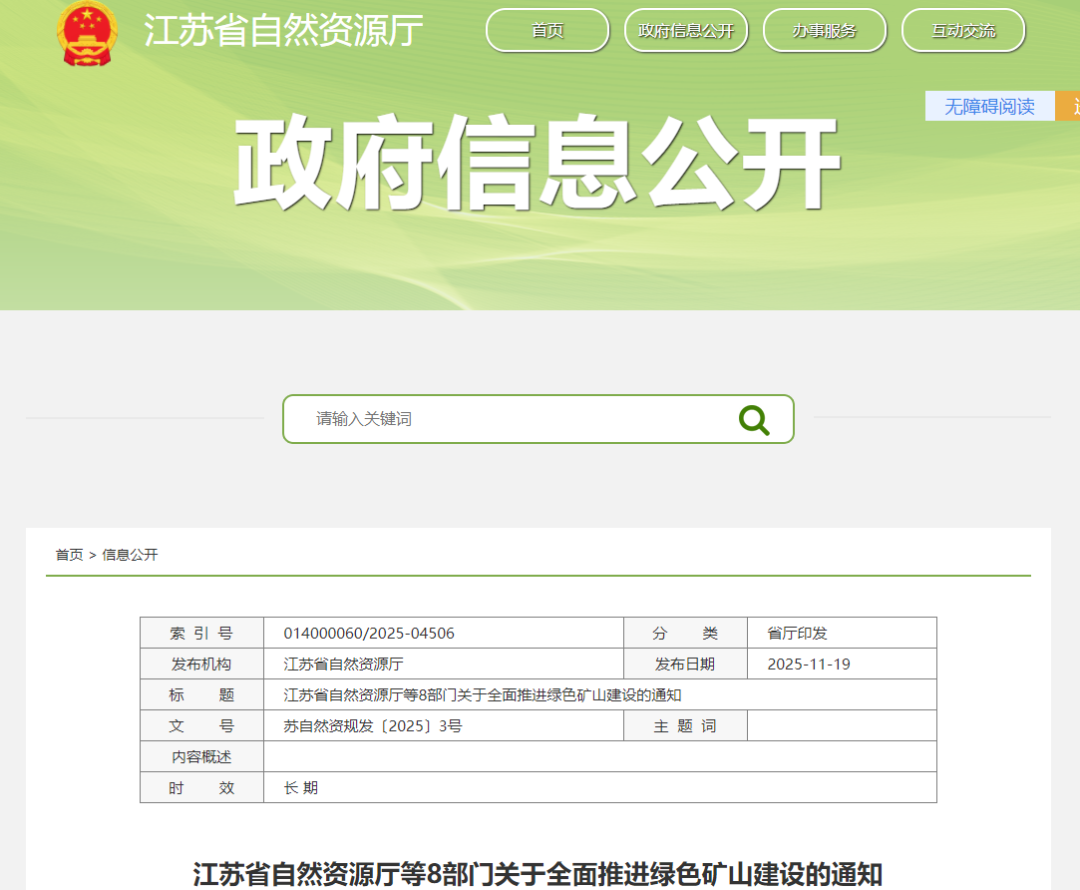Click the 请输入关键词 search input field

click(x=510, y=419)
